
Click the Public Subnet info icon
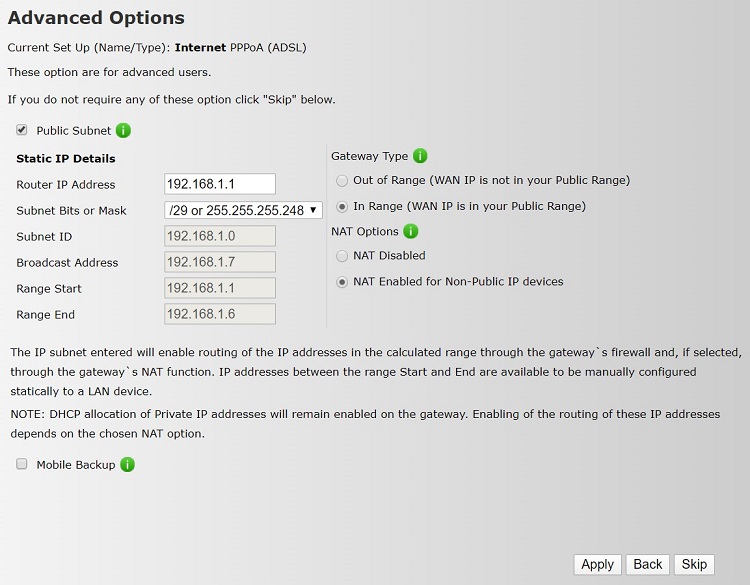124,131
